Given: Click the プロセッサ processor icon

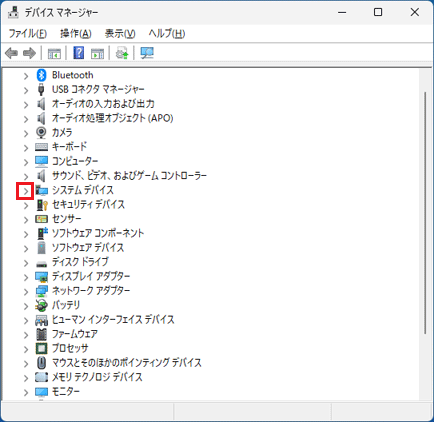Looking at the screenshot, I should tap(41, 349).
